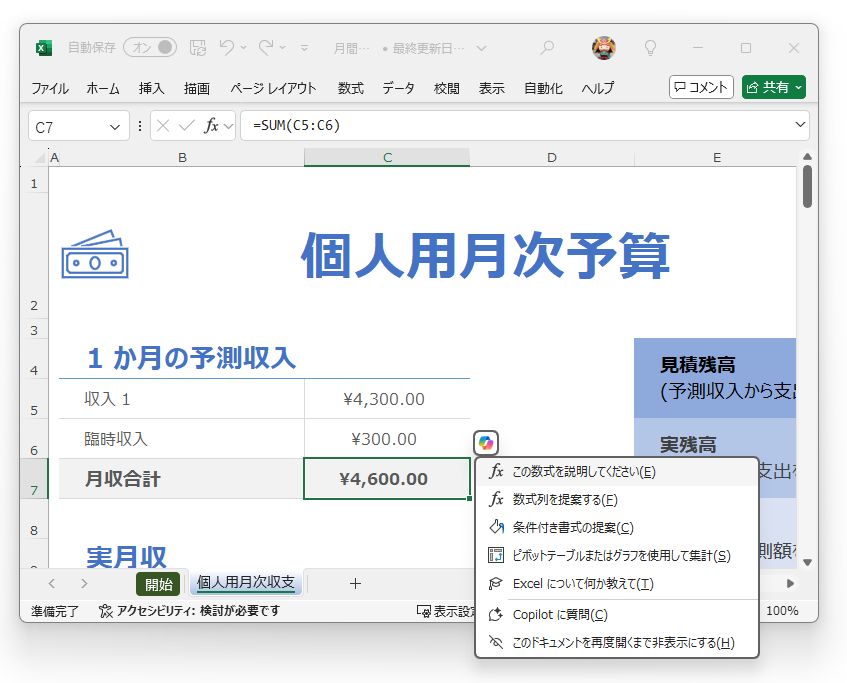This screenshot has width=847, height=683.
Task: Click the コメント button
Action: click(x=701, y=87)
